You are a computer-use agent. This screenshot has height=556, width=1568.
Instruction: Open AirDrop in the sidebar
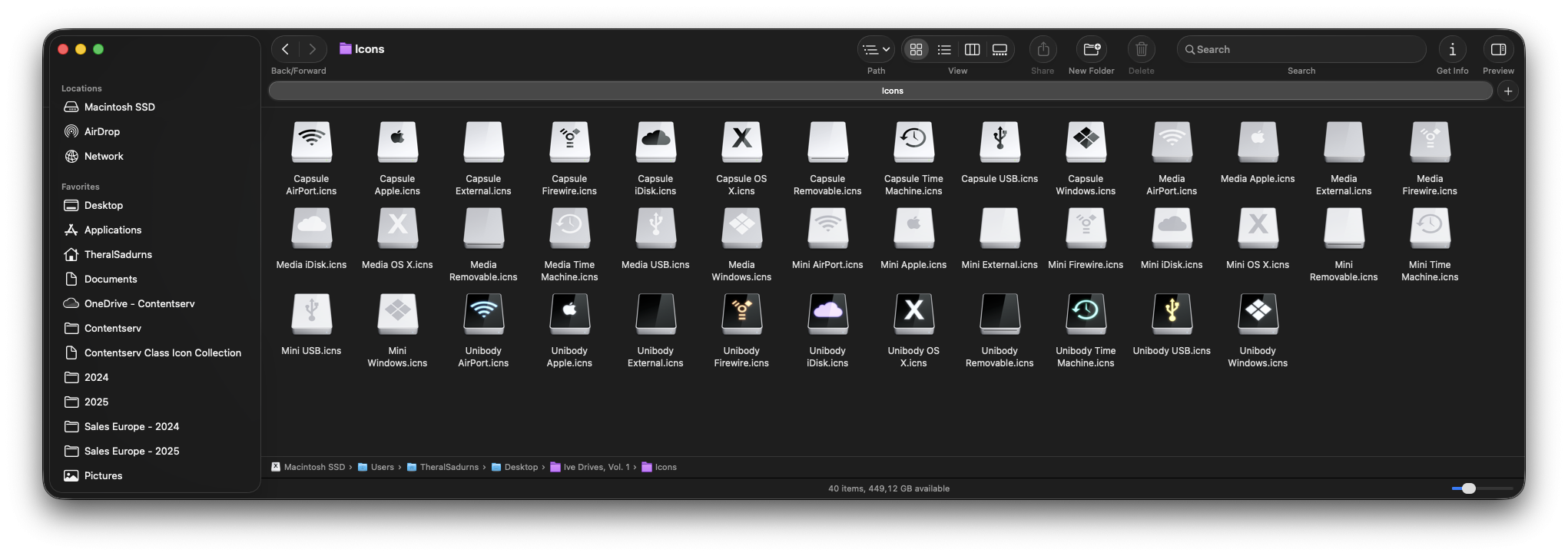point(101,131)
